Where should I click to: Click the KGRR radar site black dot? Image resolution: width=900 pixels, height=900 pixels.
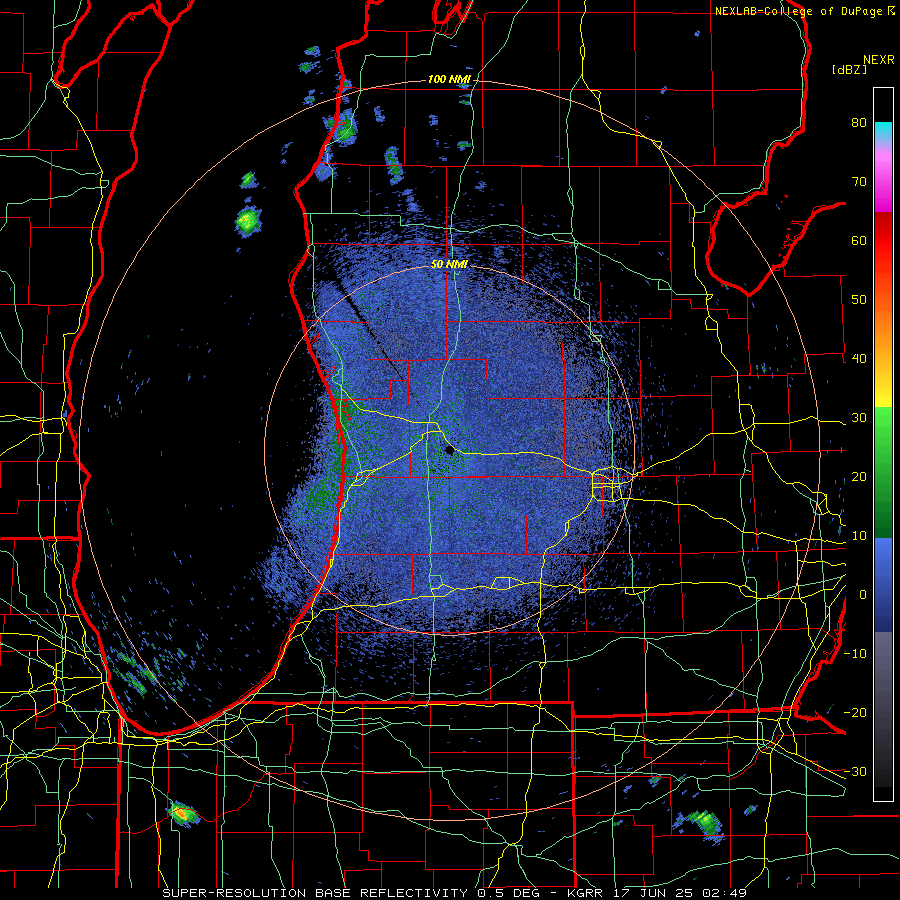[x=449, y=451]
